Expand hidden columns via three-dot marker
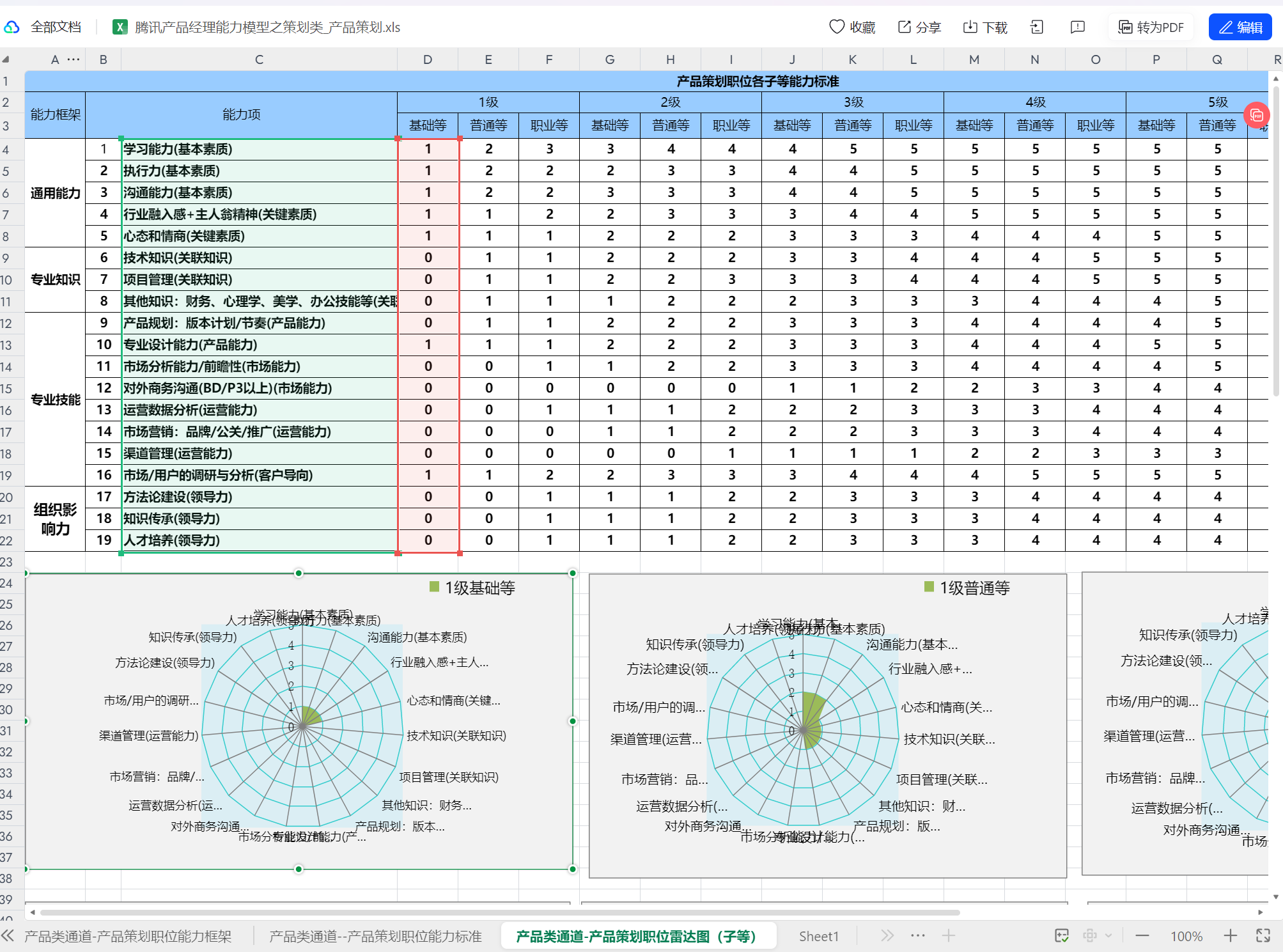1283x952 pixels. 74,59
